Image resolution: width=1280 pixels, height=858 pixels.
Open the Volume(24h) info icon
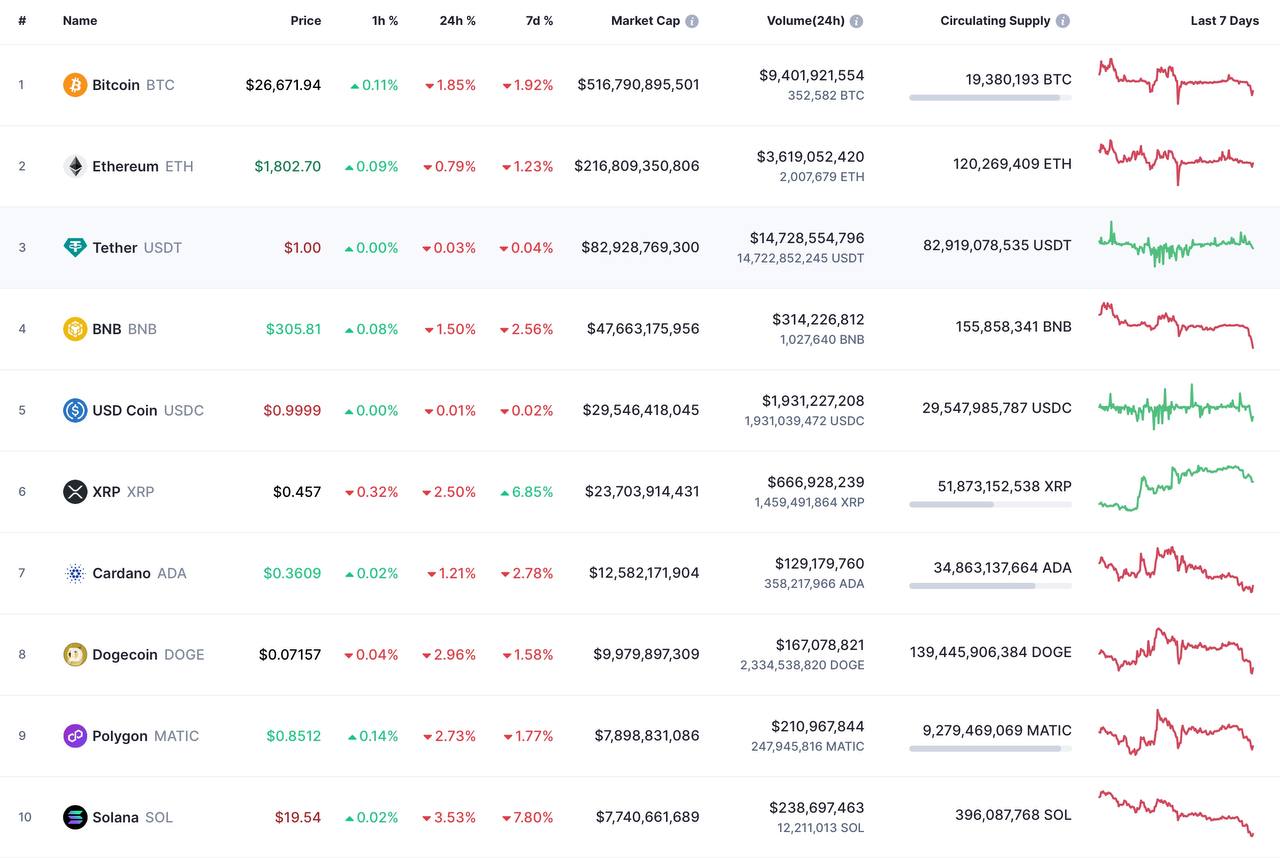click(856, 21)
